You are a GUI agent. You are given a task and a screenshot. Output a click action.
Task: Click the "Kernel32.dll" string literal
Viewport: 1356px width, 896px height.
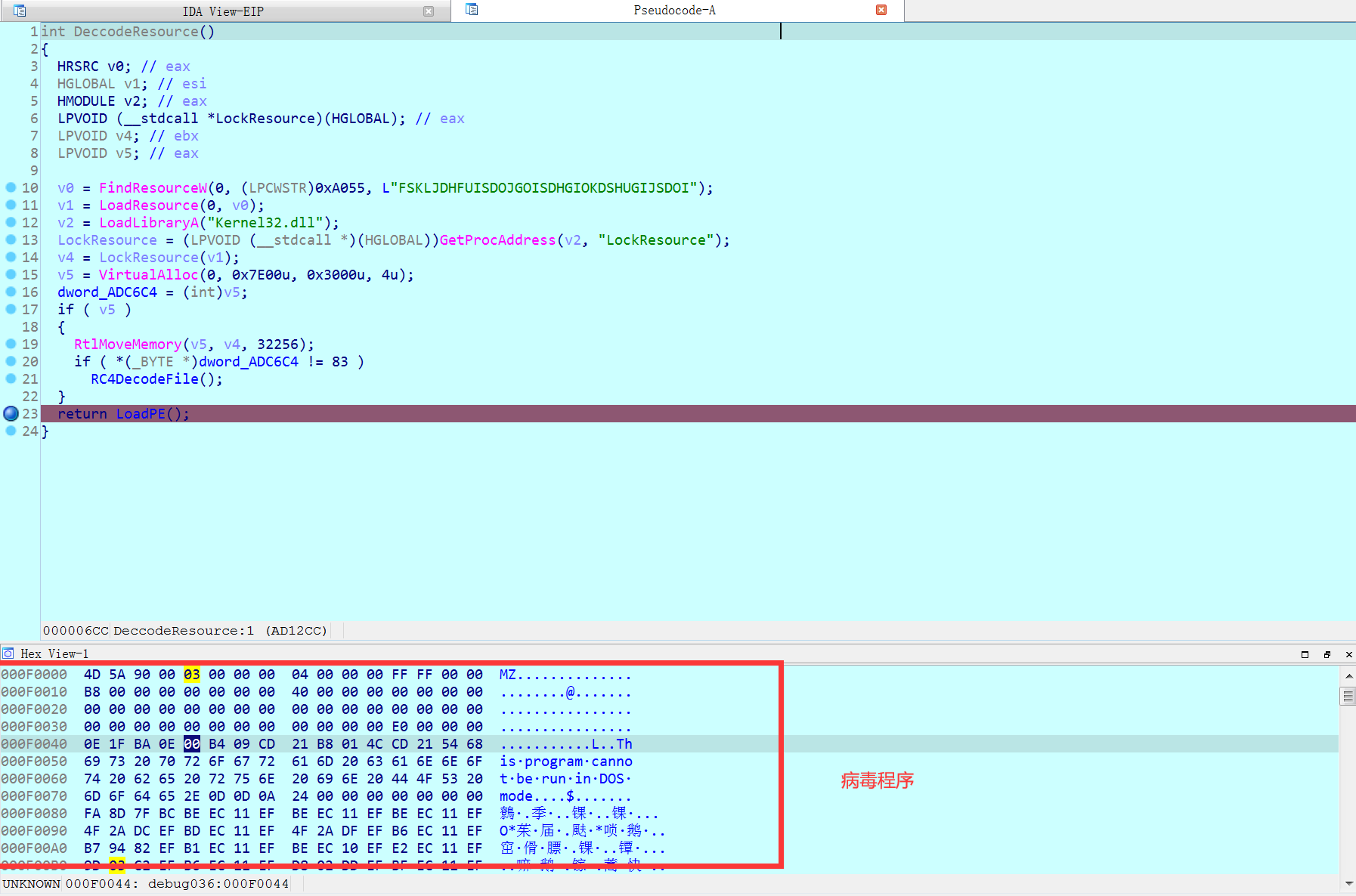(265, 223)
